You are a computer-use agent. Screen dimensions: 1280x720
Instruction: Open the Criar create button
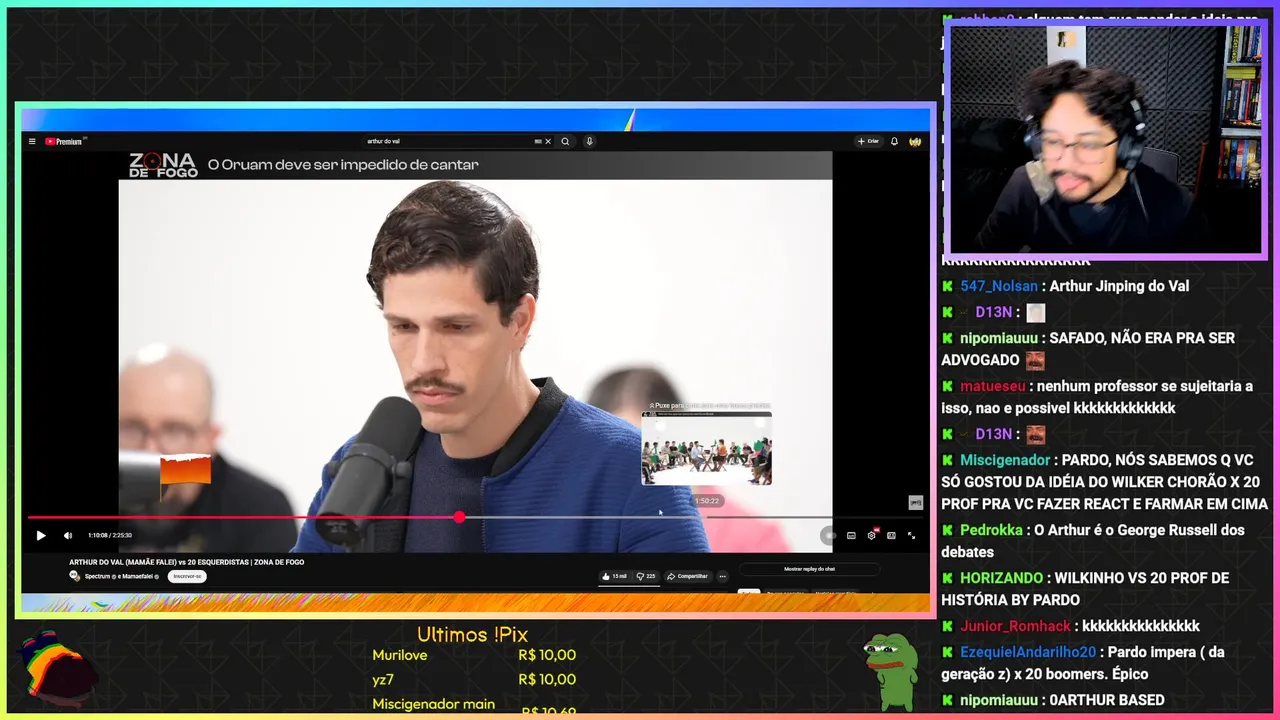(868, 141)
